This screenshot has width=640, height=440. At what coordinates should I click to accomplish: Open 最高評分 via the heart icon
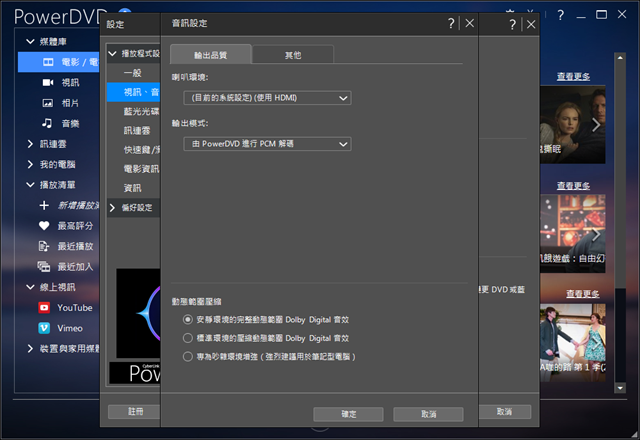(44, 226)
